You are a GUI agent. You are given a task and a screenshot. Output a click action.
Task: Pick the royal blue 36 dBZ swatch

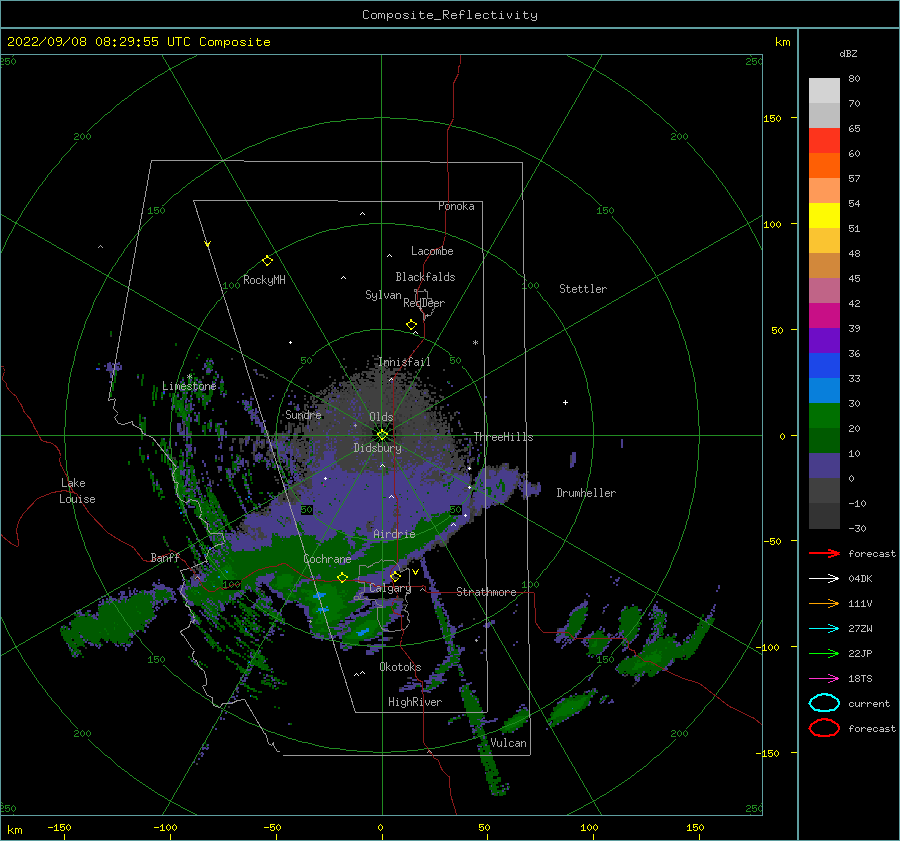[824, 366]
